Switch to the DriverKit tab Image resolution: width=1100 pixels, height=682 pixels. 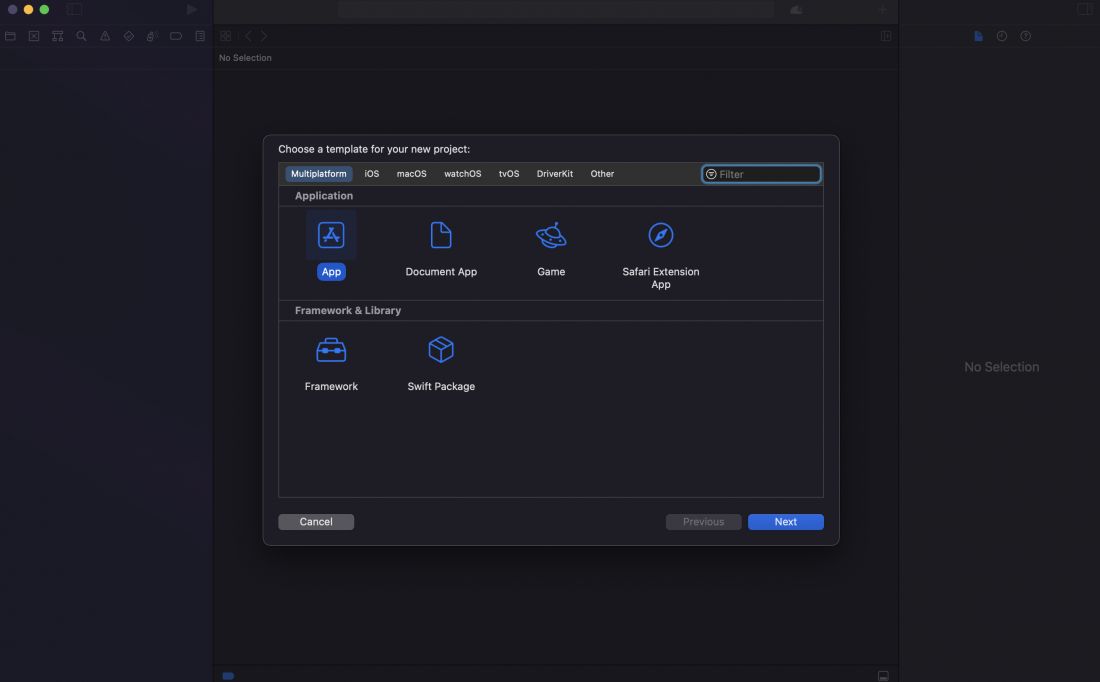tap(555, 174)
